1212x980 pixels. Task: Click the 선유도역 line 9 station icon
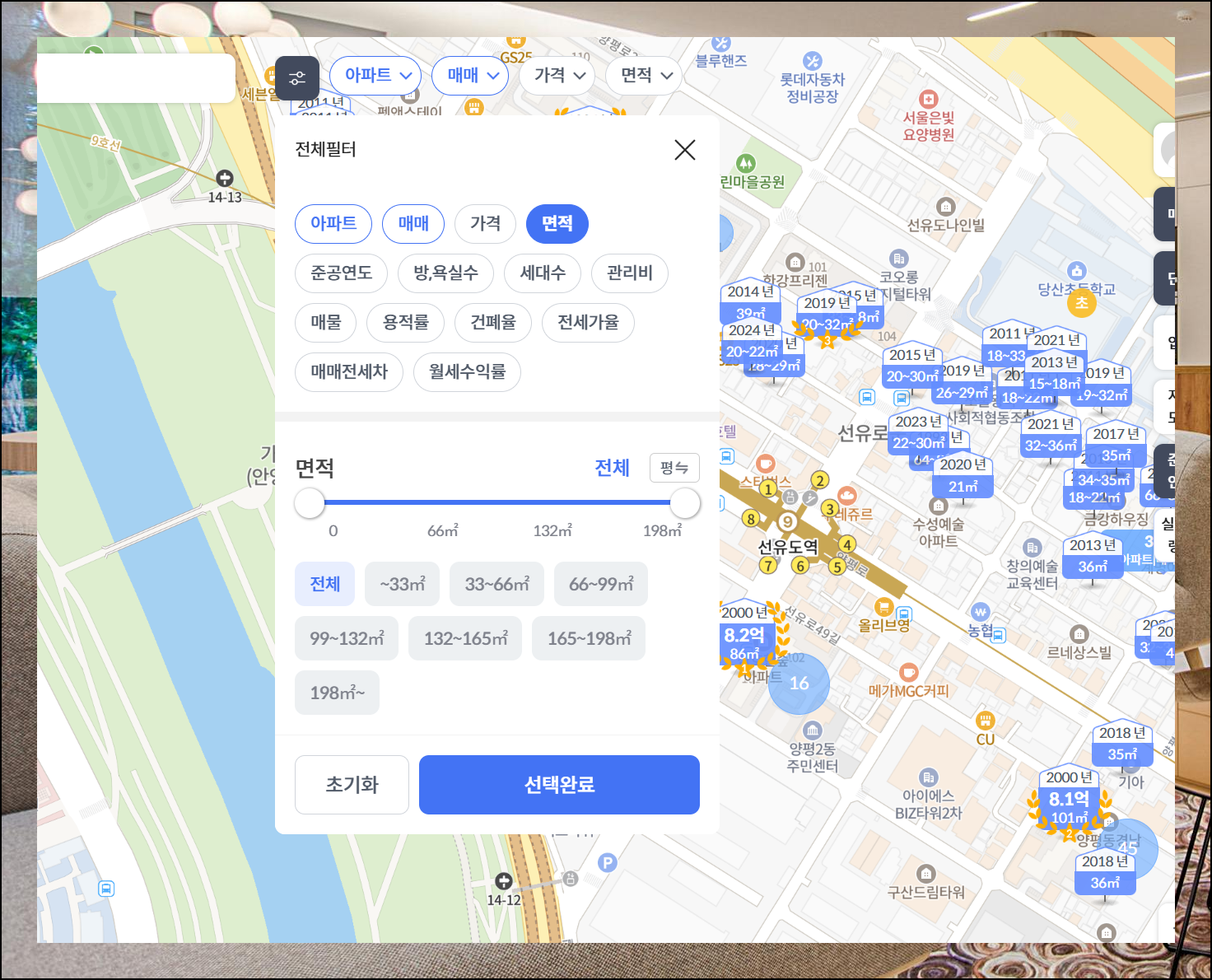coord(788,521)
